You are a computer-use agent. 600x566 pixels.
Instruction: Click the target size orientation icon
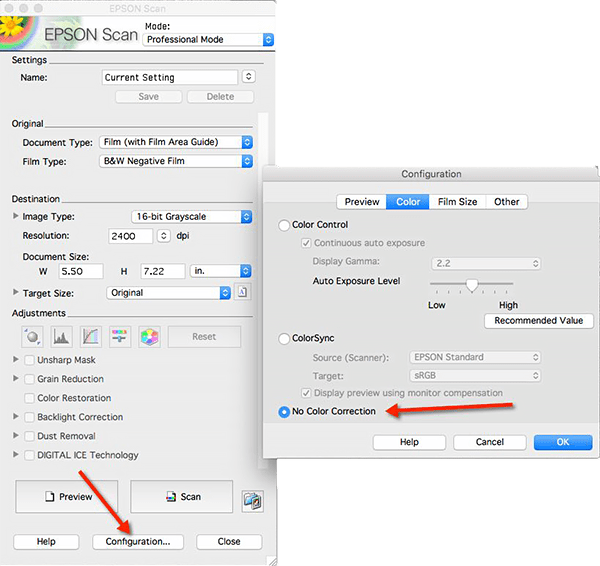click(243, 293)
